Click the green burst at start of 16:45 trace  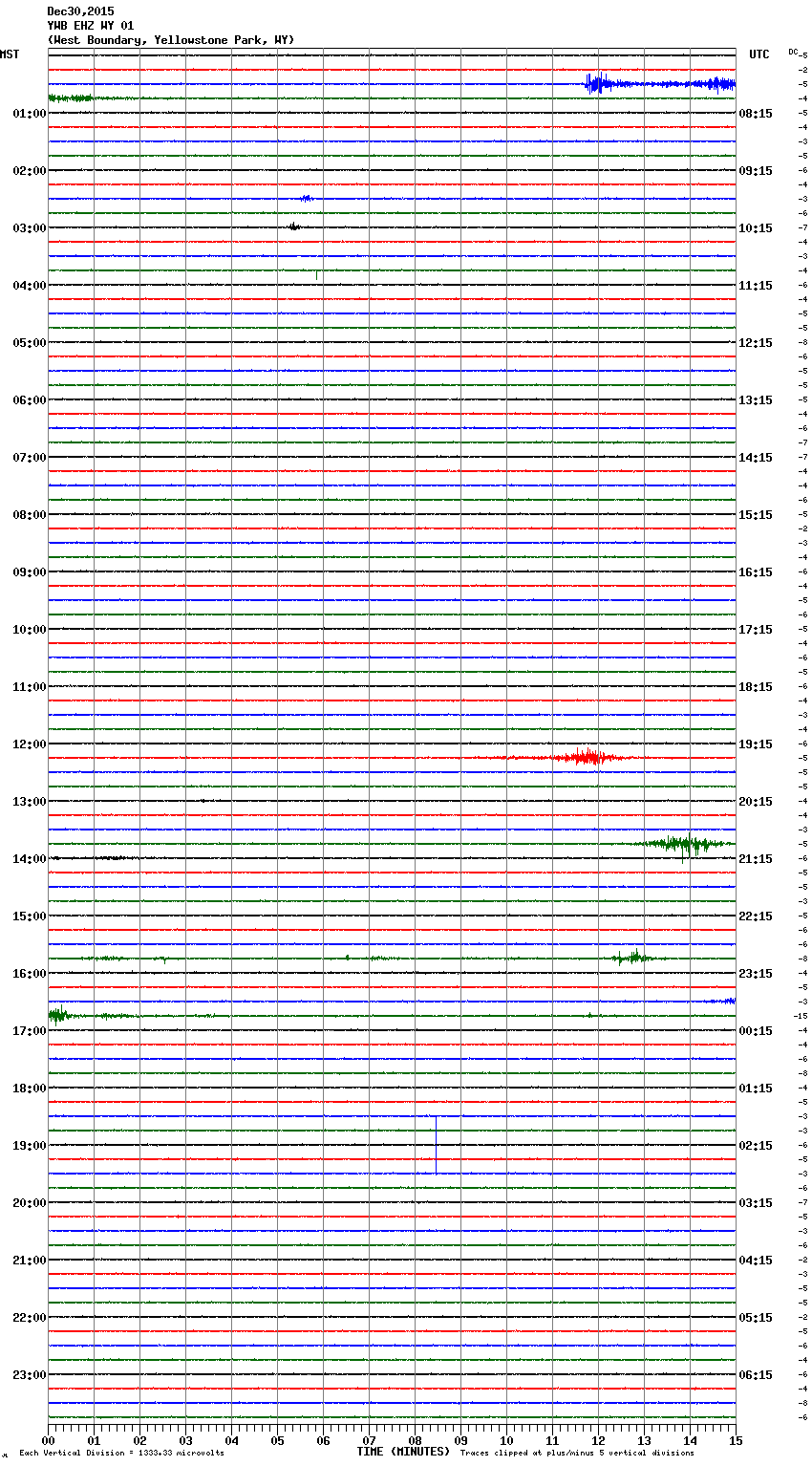pos(59,1015)
